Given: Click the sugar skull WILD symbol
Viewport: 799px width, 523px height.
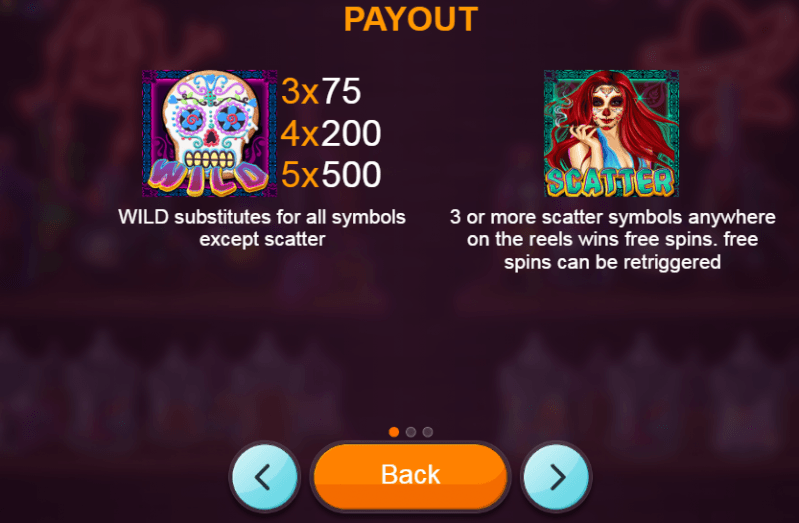Looking at the screenshot, I should click(209, 133).
